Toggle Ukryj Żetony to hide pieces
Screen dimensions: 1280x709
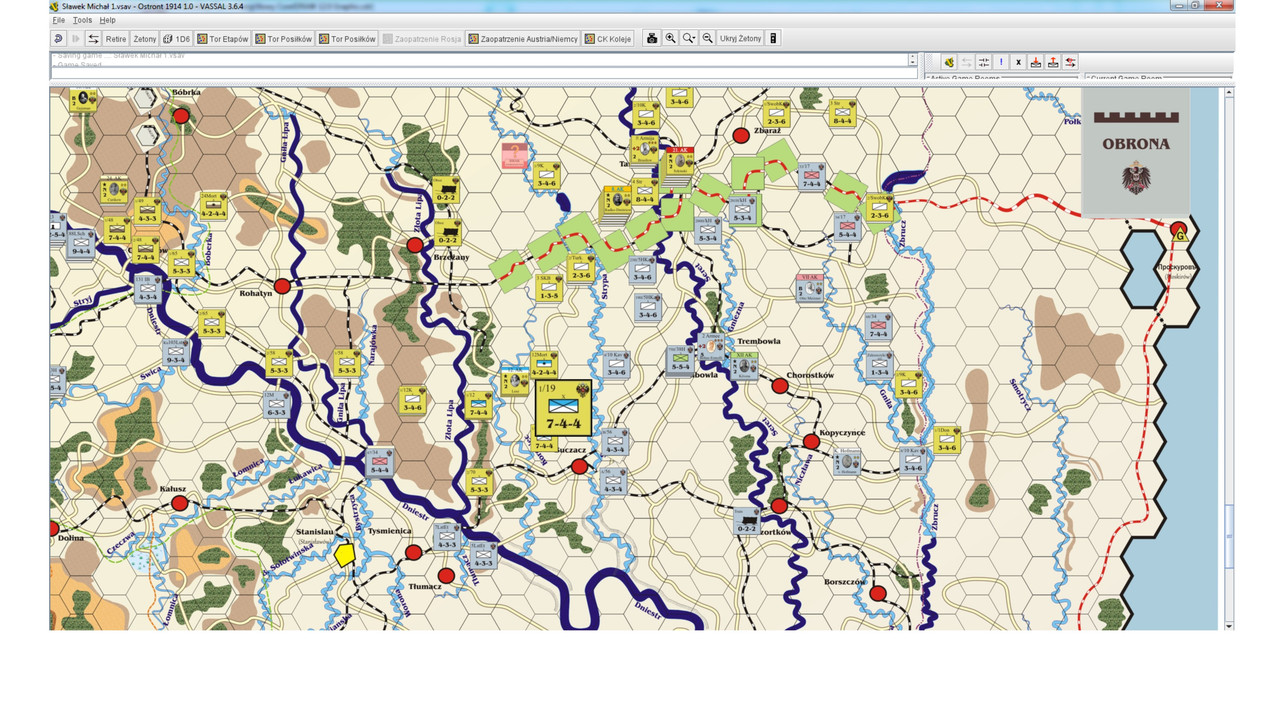[x=741, y=39]
